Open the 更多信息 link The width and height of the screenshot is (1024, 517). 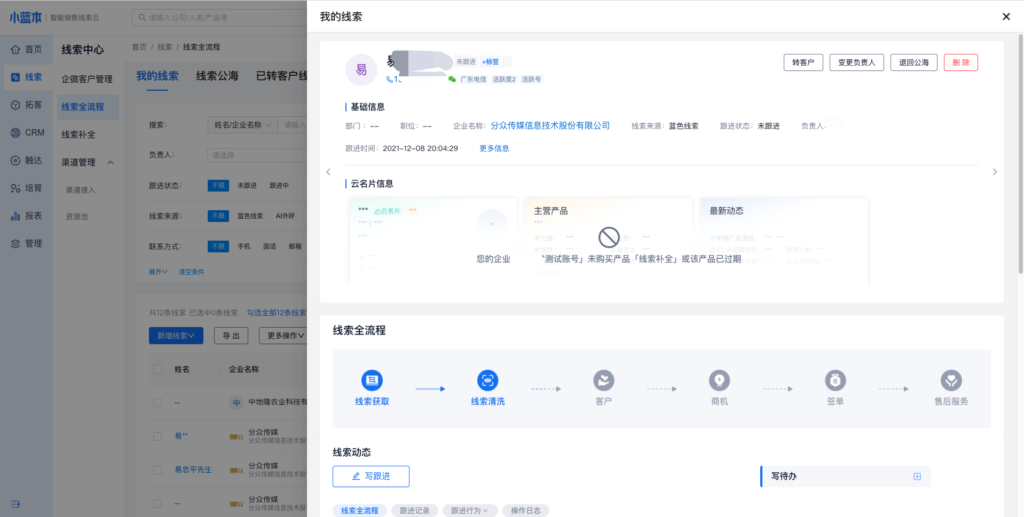pyautogui.click(x=494, y=148)
